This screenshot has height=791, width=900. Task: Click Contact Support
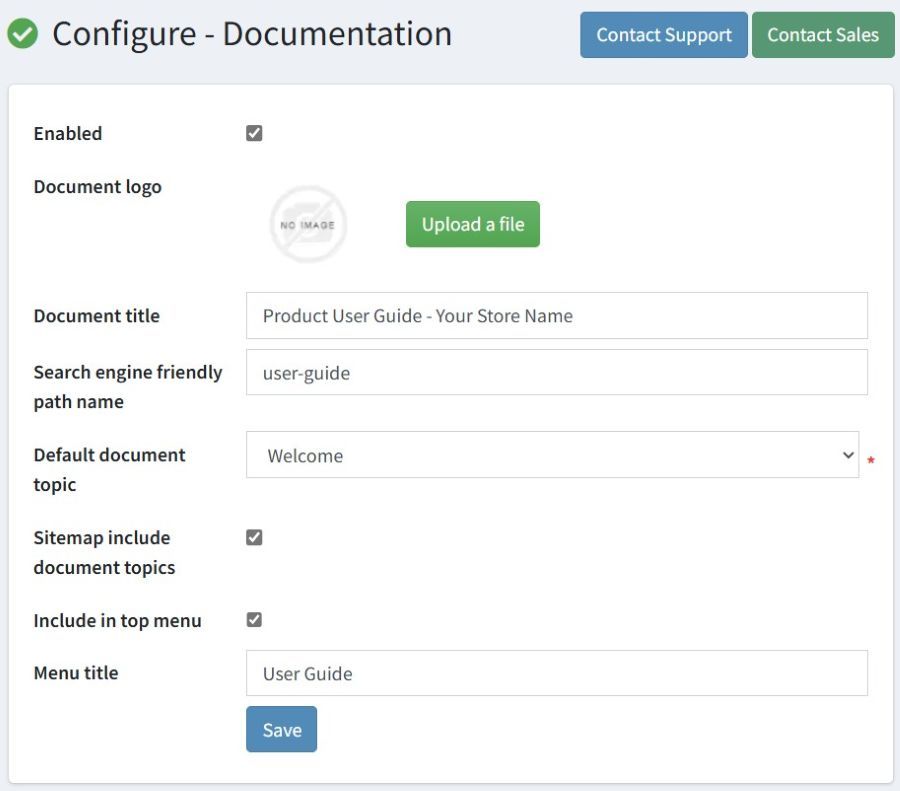point(663,34)
